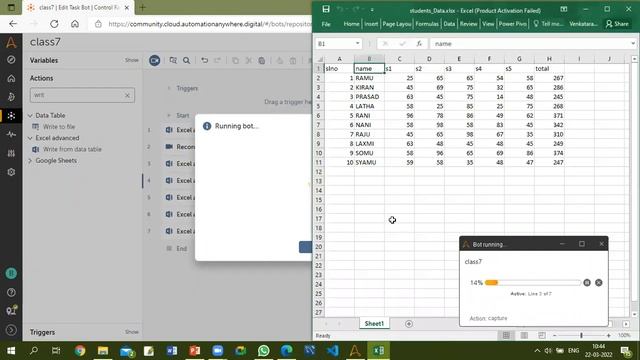Viewport: 640px width, 360px height.
Task: Click the undo arrow in editor toolbar
Action: 204,60
